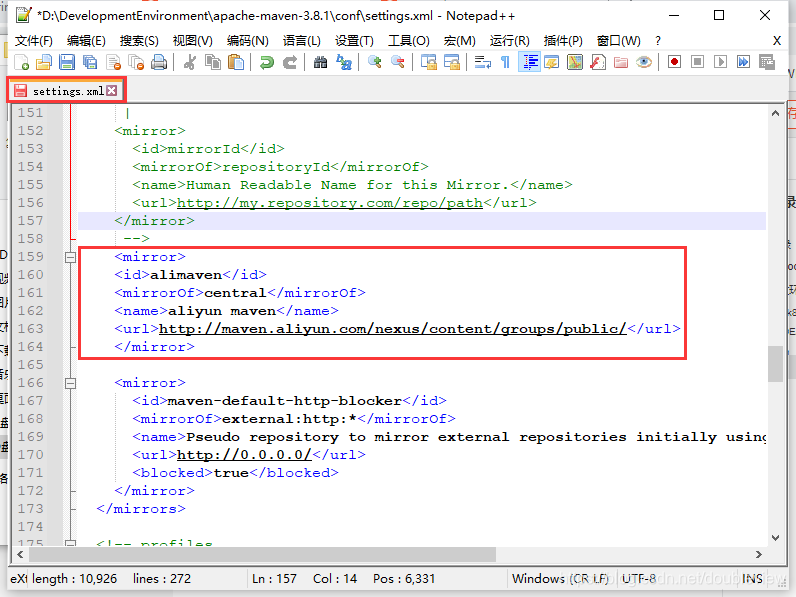
Task: Click the Print toolbar icon
Action: coord(159,62)
